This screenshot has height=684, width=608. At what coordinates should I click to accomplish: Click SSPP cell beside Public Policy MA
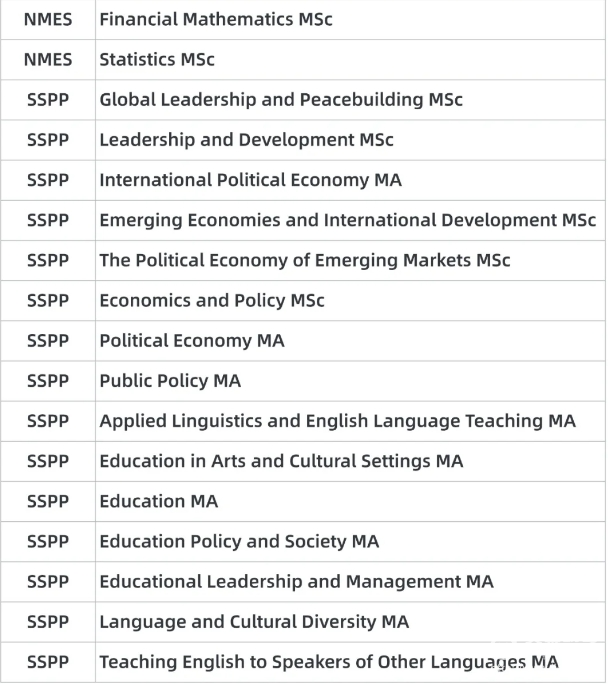click(x=48, y=381)
